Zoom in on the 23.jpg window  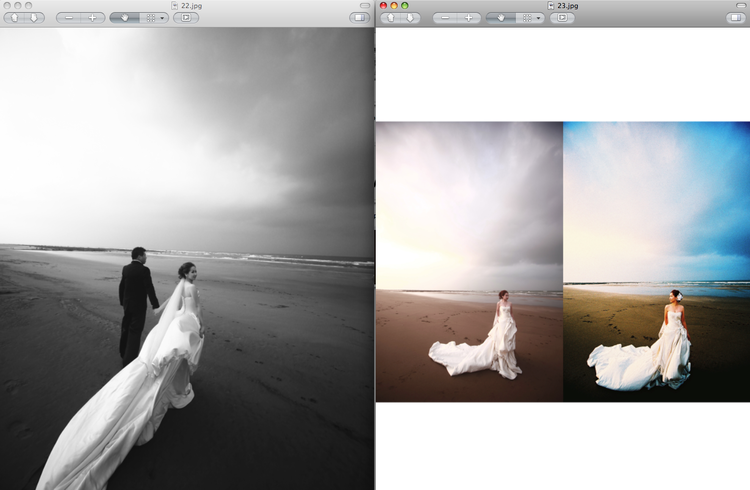[469, 18]
